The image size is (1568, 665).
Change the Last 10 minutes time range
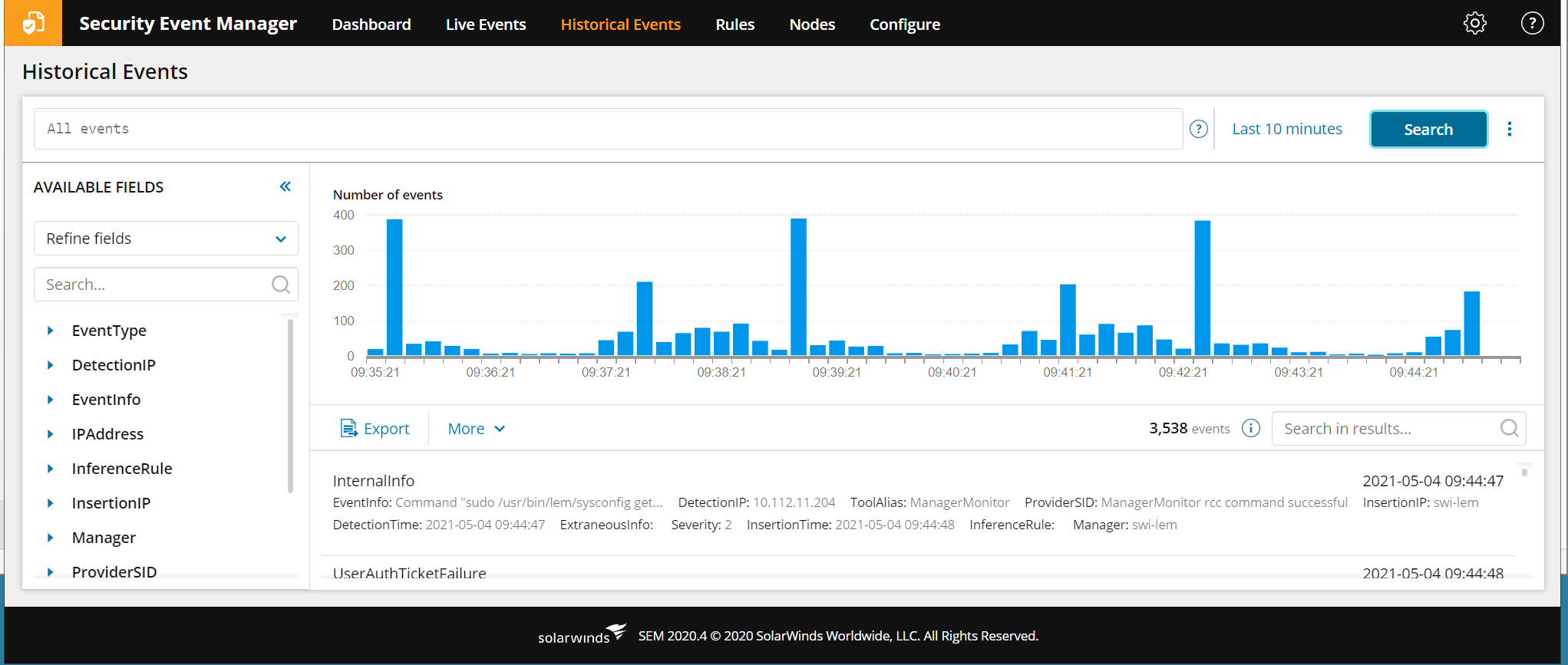1287,129
